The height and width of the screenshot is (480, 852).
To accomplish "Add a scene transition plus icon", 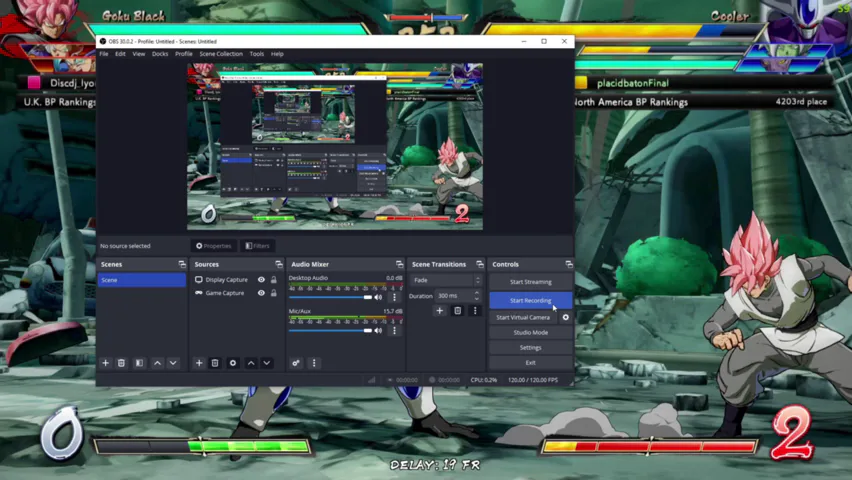I will click(440, 310).
